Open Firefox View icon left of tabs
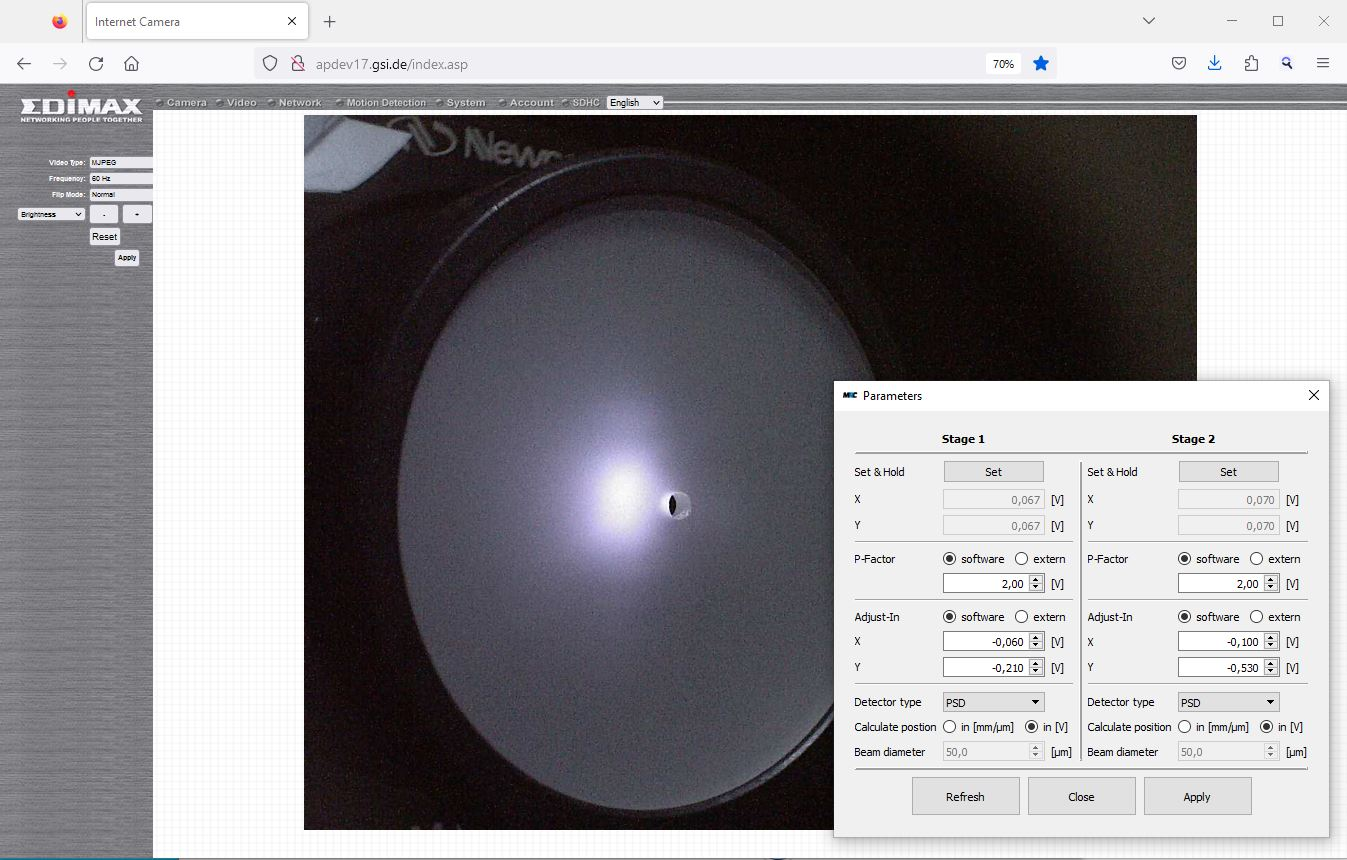Screen dimensions: 1347x860 coord(60,21)
